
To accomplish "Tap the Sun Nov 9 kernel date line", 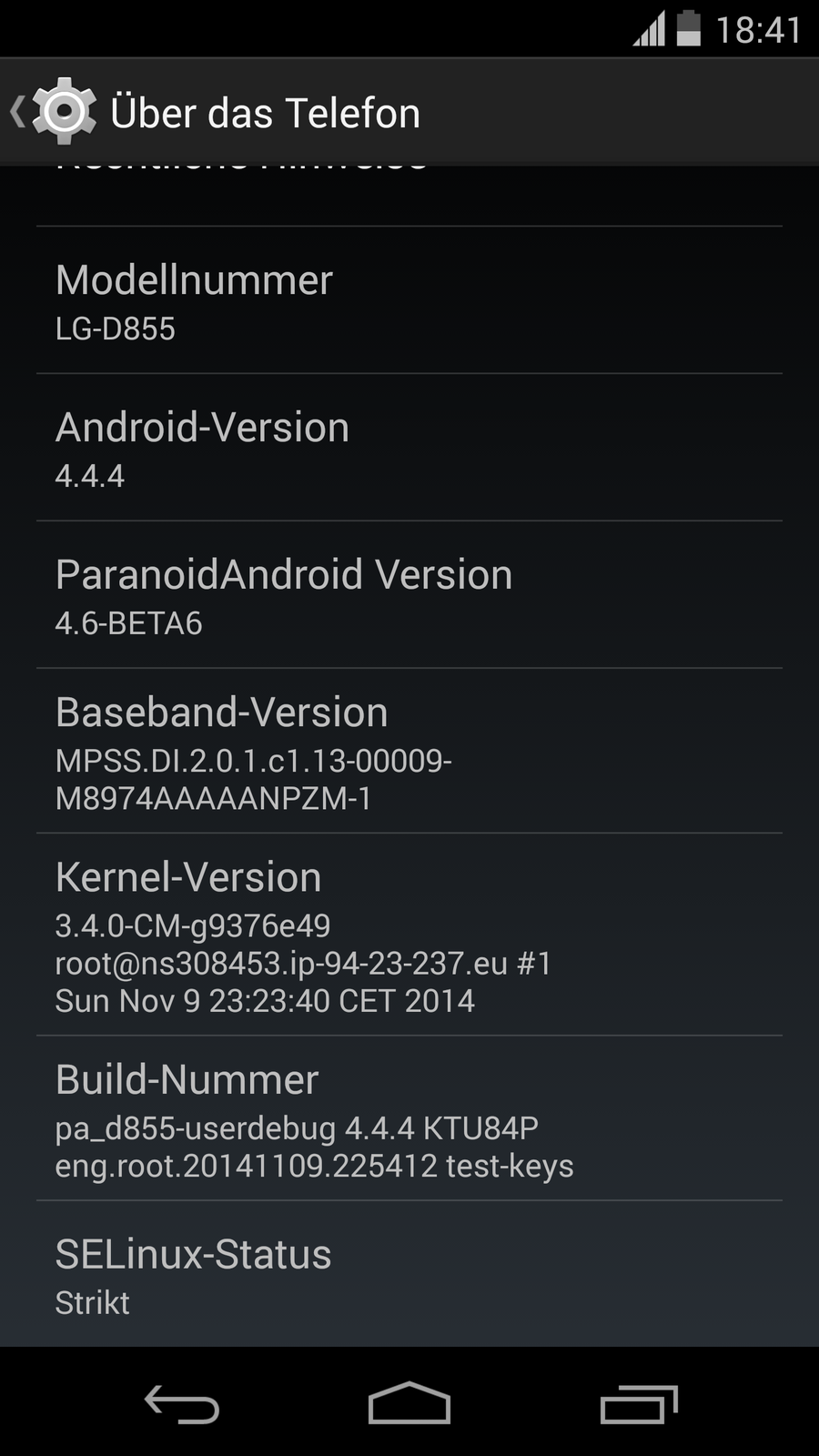I will coord(265,1001).
